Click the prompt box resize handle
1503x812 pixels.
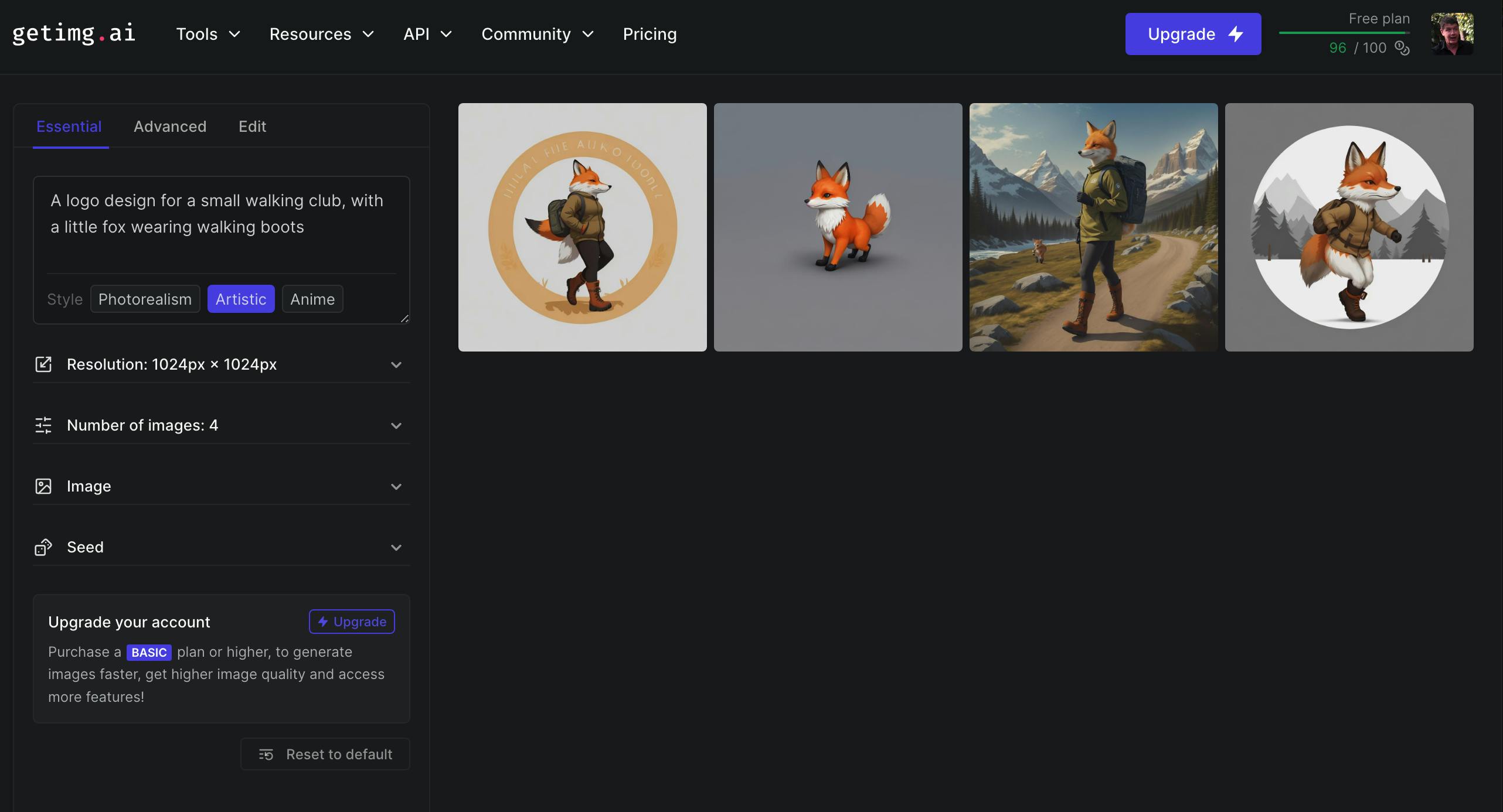click(404, 318)
